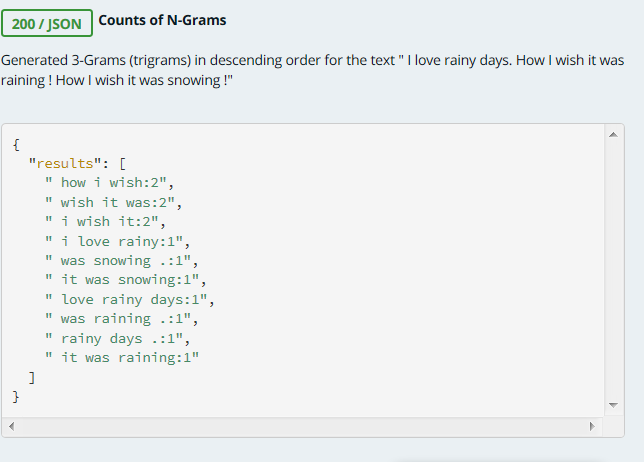644x464 pixels.
Task: Click the "was raining .:1" line
Action: click(x=122, y=319)
